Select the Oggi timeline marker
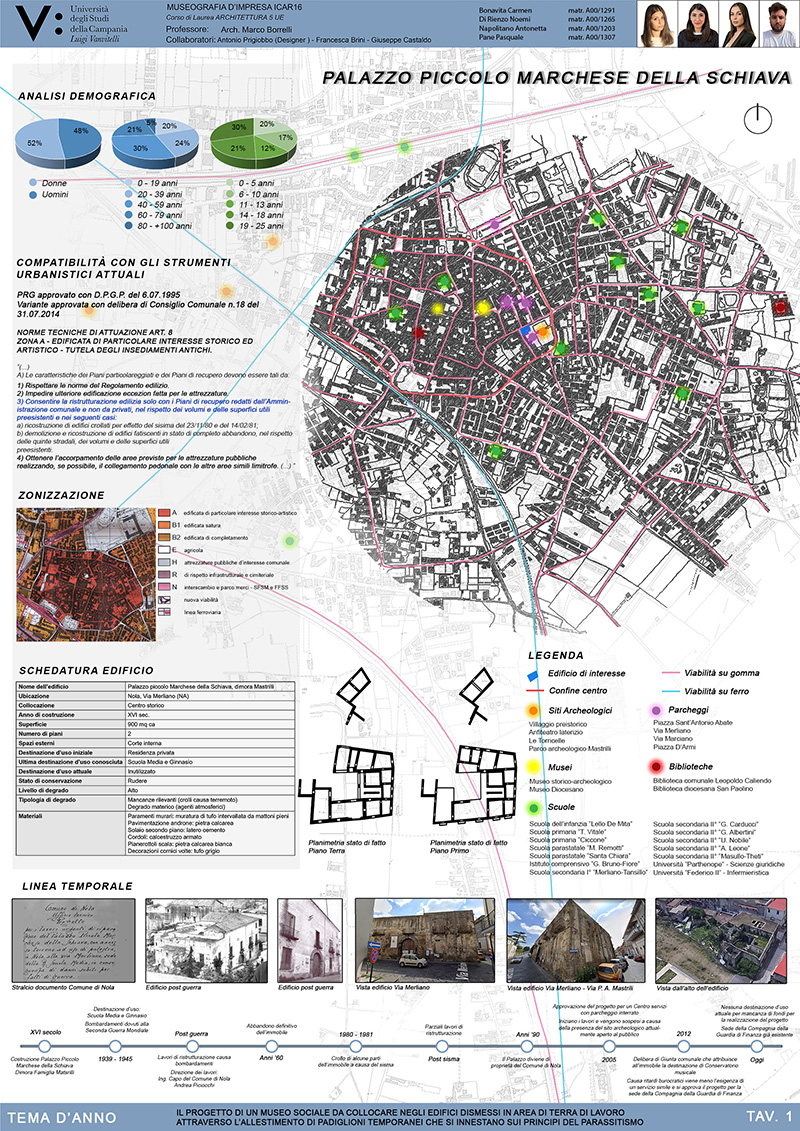 756,1046
